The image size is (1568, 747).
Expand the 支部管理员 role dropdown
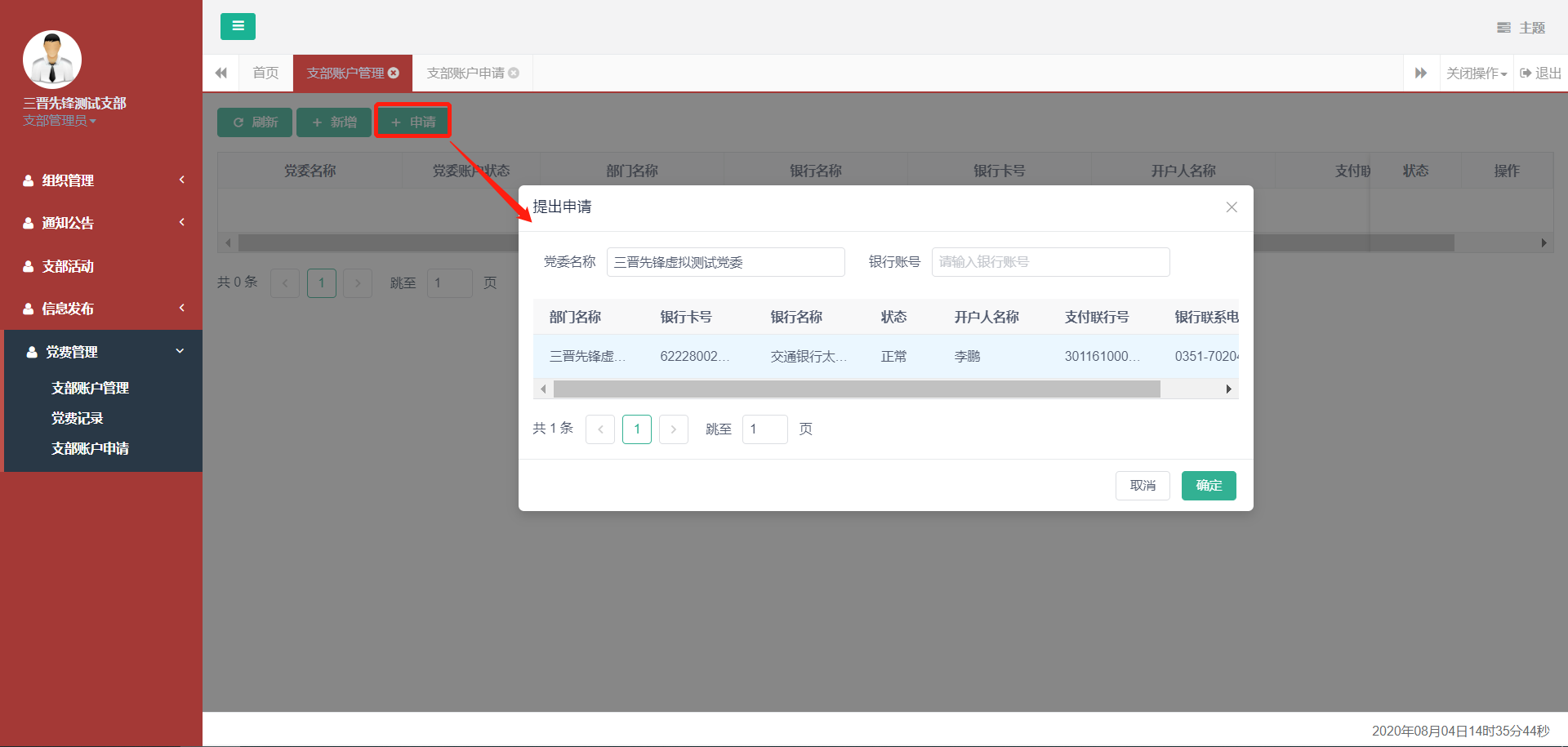click(x=60, y=121)
